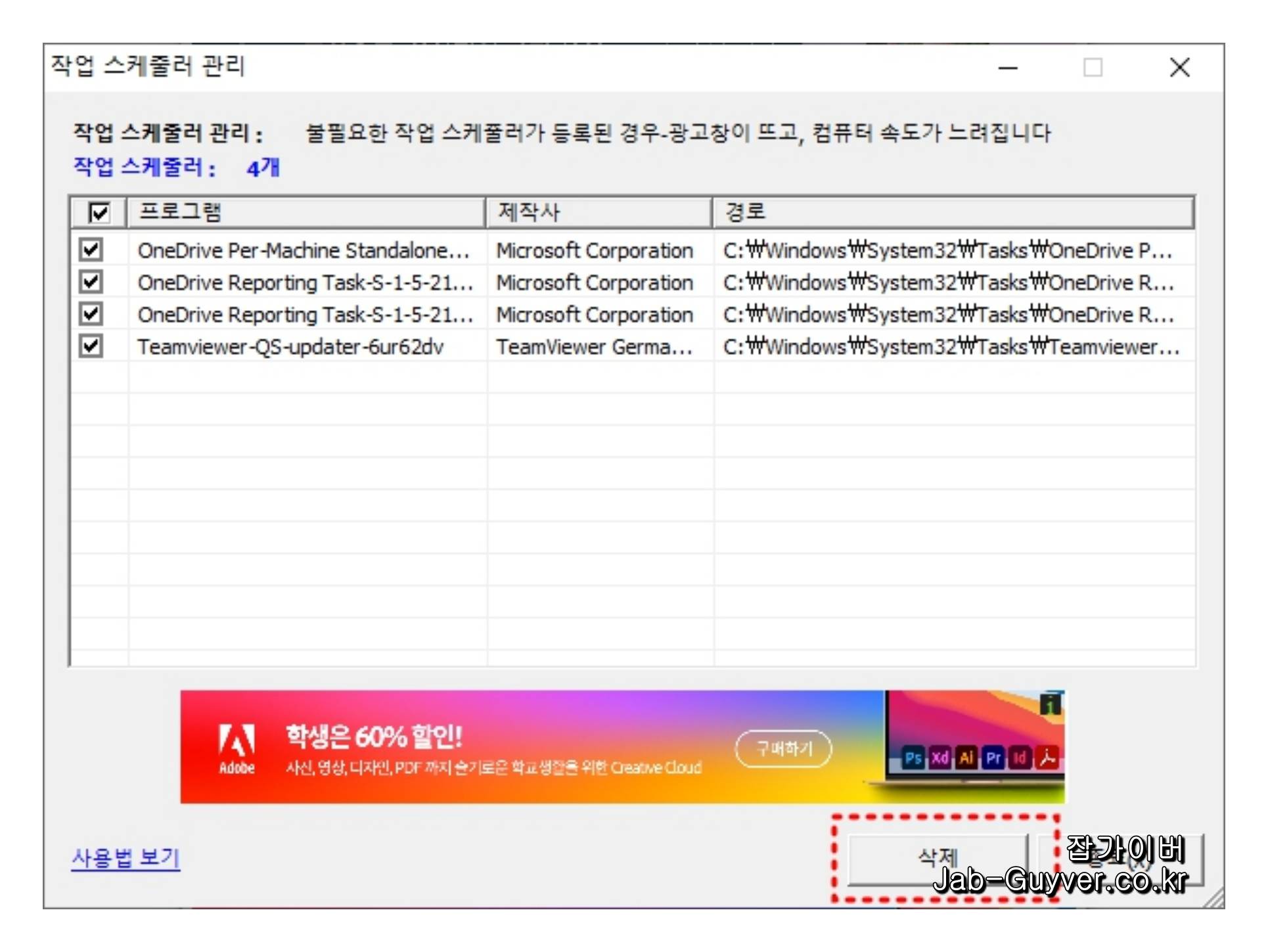Select TeamViewer Germany publisher cell
Image resolution: width=1268 pixels, height=952 pixels.
[594, 347]
